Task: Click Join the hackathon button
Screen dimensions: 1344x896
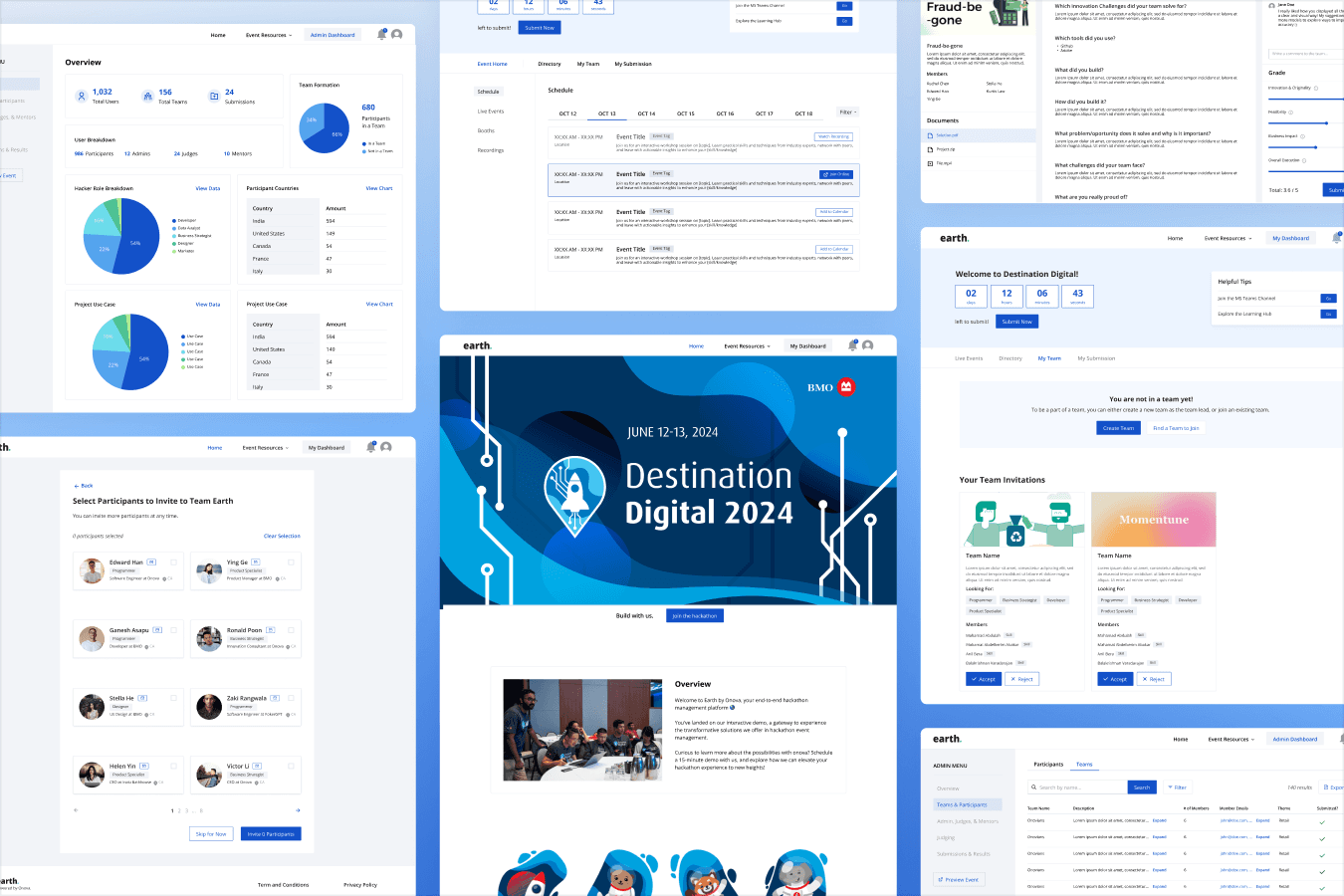Action: (x=695, y=615)
